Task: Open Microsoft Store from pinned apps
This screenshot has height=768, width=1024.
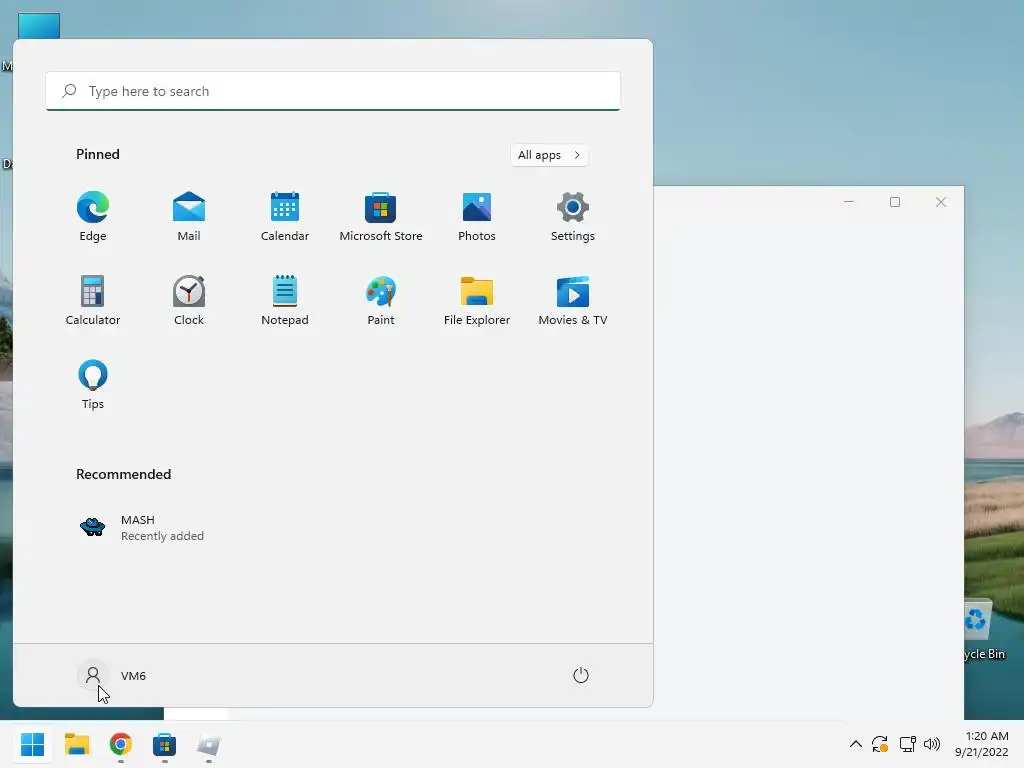Action: click(381, 217)
